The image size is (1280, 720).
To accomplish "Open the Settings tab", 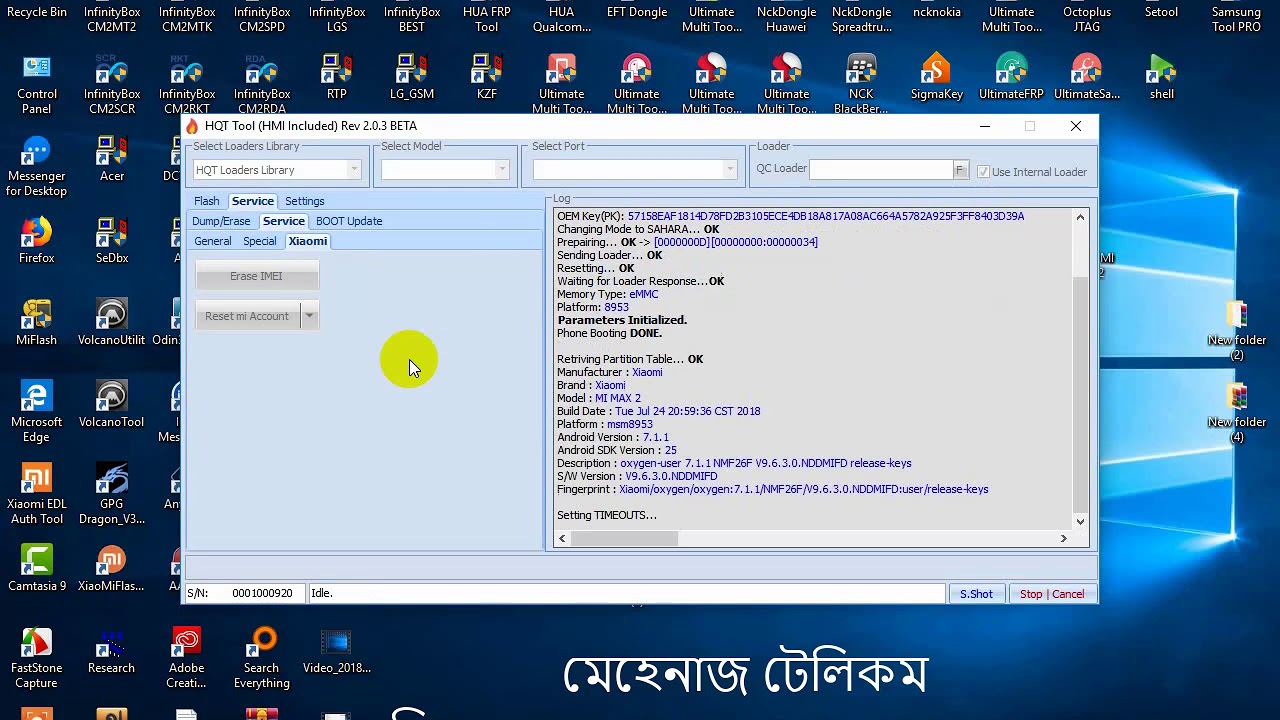I will point(305,201).
